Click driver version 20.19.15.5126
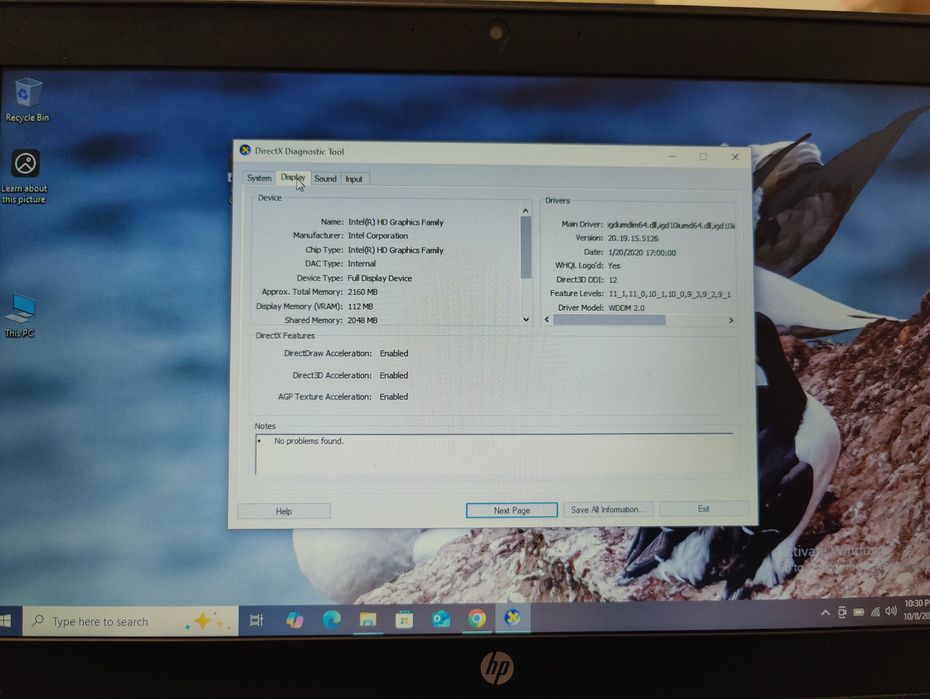930x699 pixels. pos(633,238)
